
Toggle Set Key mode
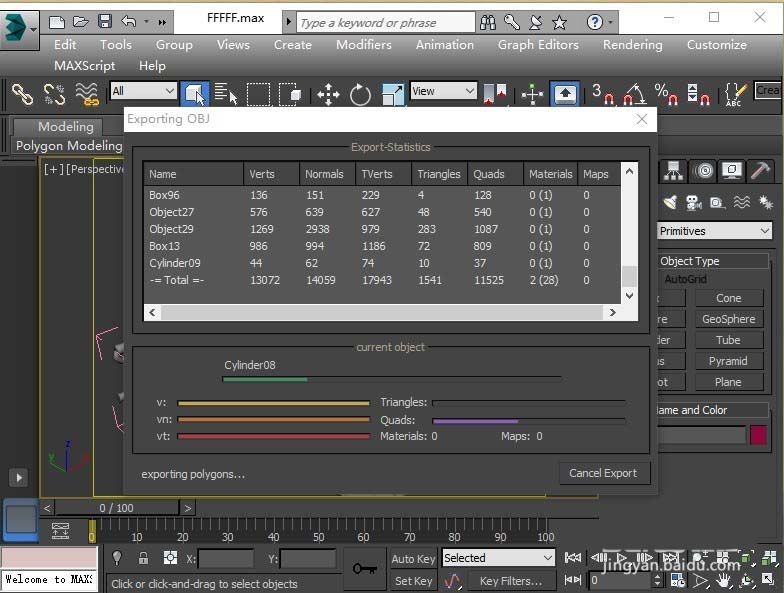413,581
